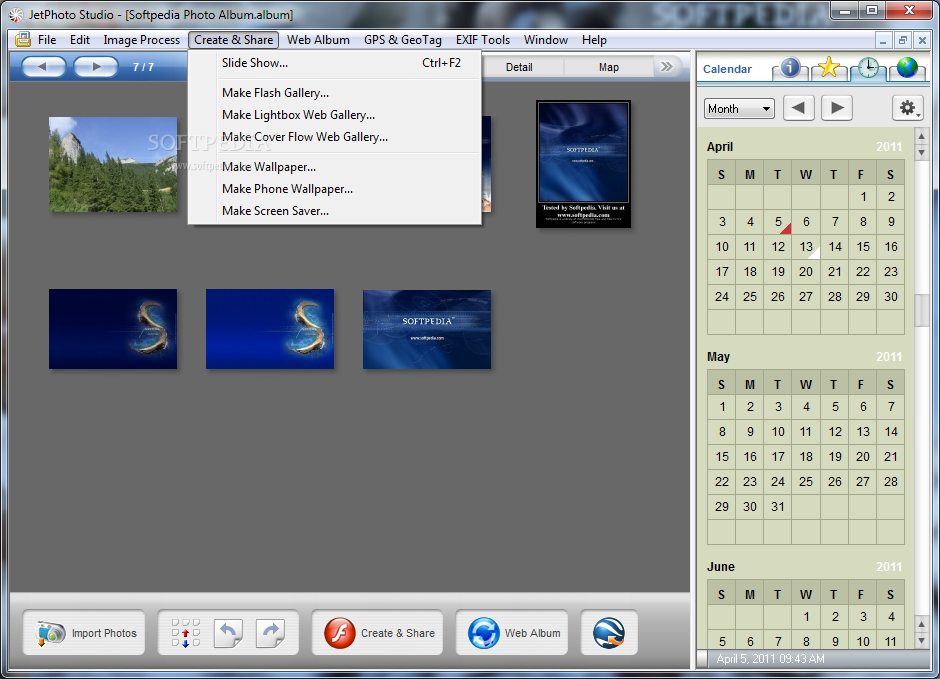Image resolution: width=940 pixels, height=679 pixels.
Task: Select Softpedia text wallpaper thumbnail
Action: pyautogui.click(x=427, y=329)
